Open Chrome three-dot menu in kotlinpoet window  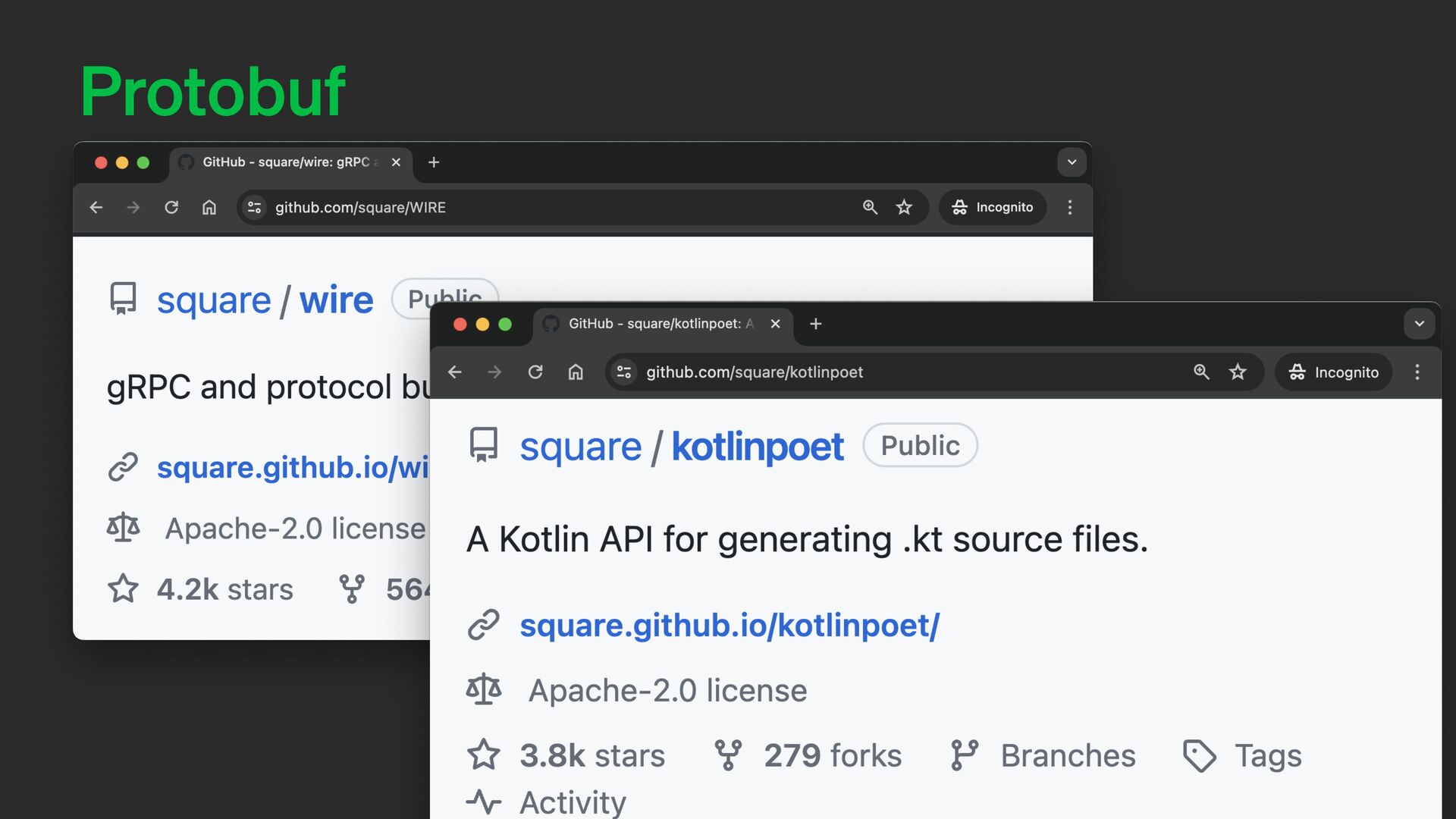click(x=1417, y=372)
